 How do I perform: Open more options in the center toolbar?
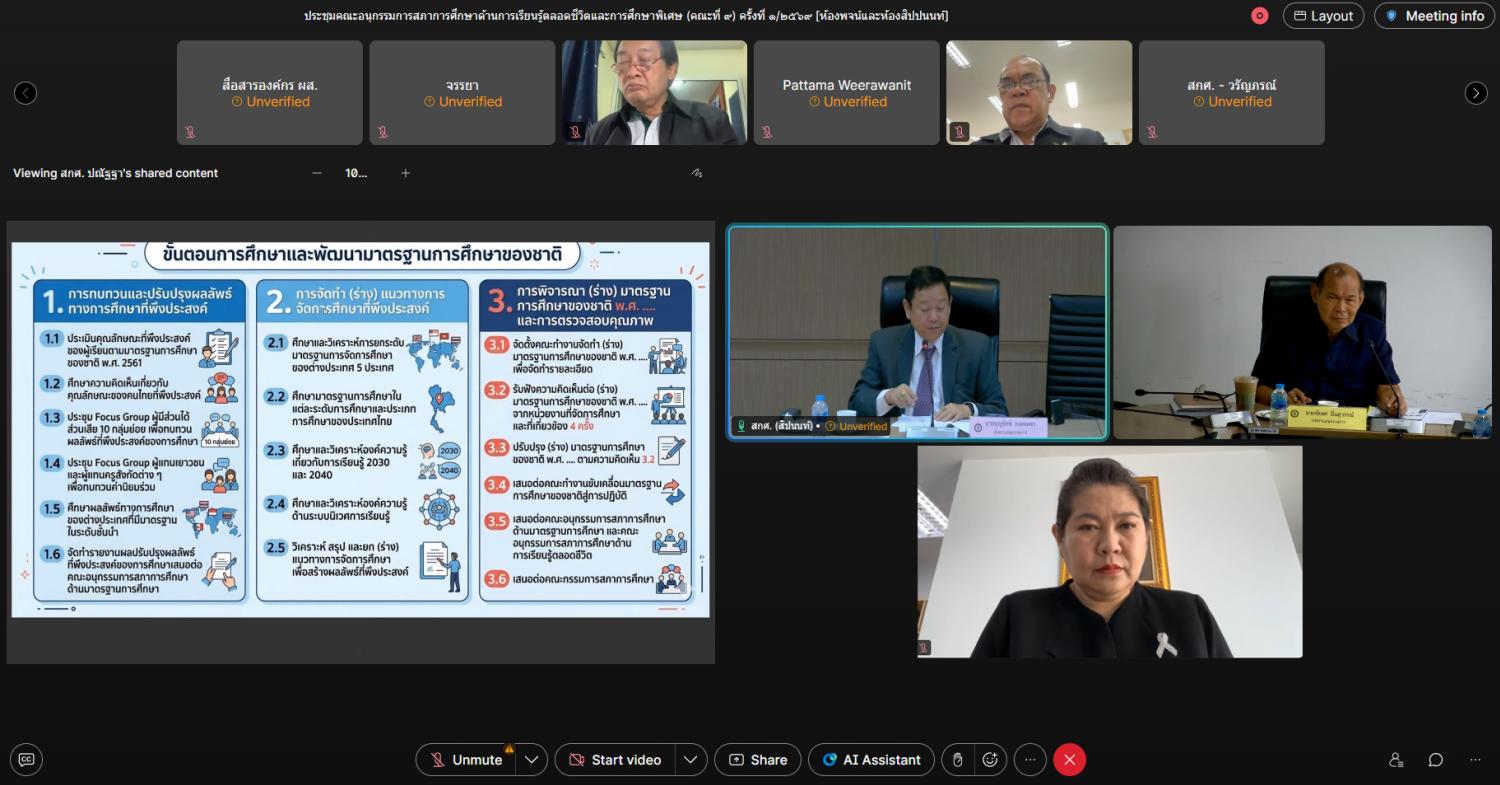1030,760
